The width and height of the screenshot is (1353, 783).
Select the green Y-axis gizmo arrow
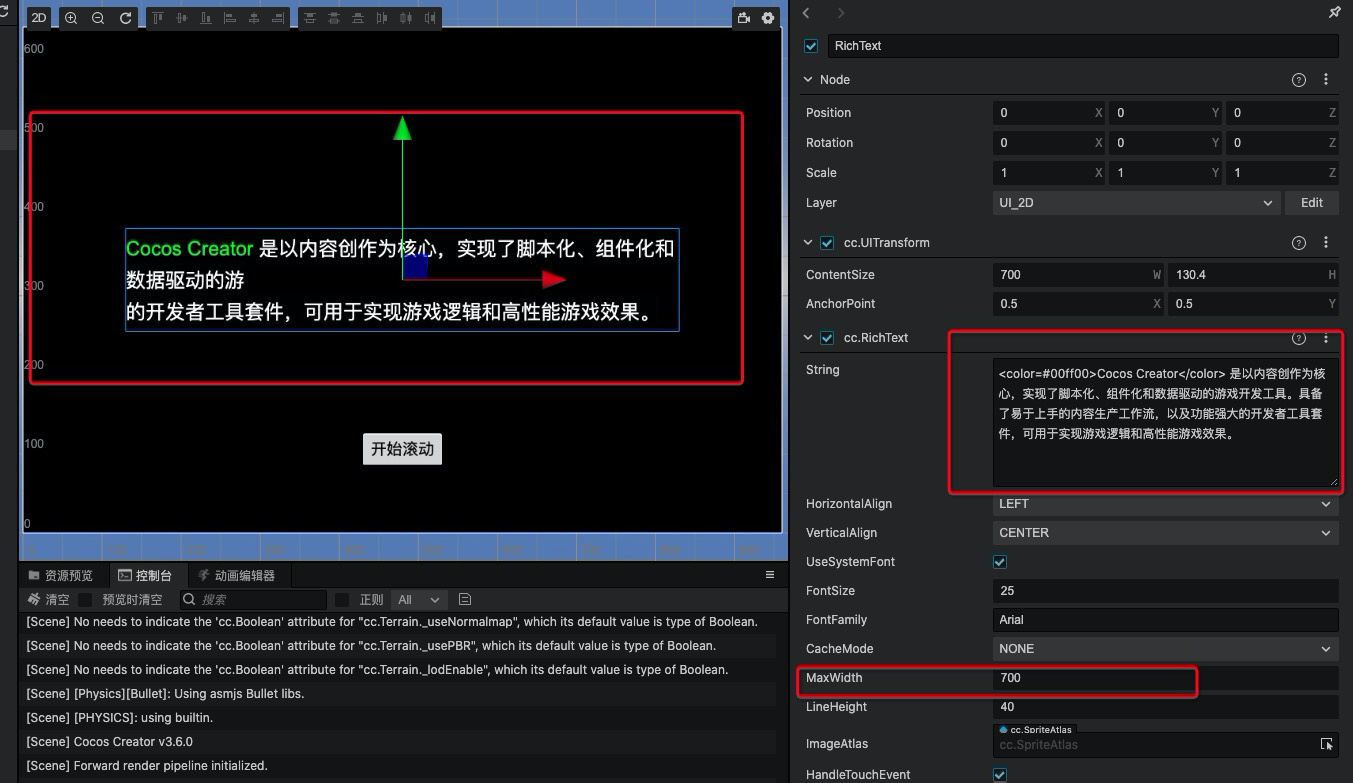coord(402,128)
